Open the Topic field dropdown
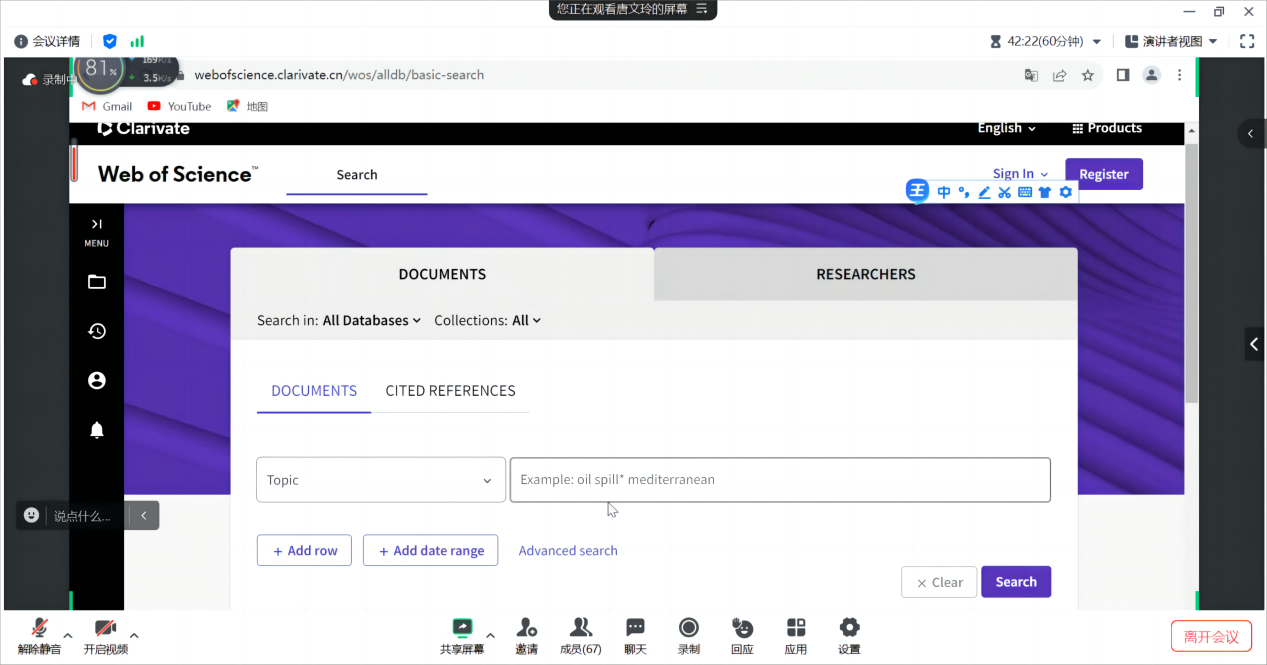This screenshot has height=665, width=1267. click(x=380, y=480)
